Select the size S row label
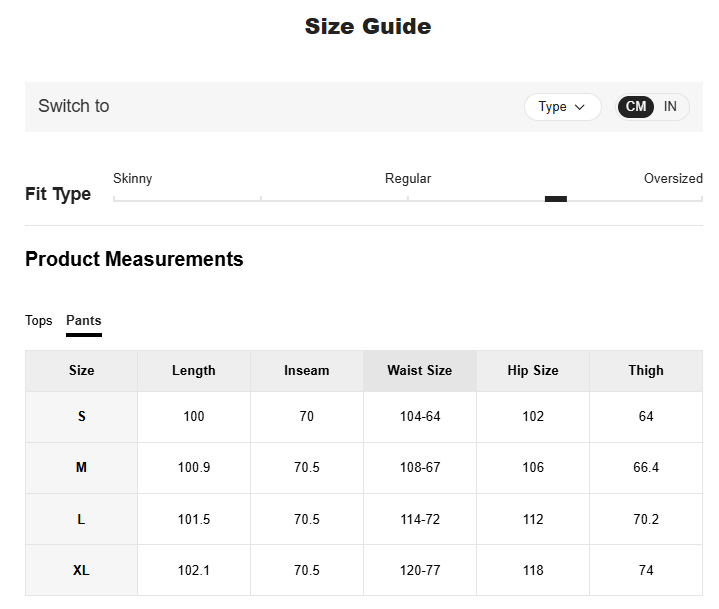The width and height of the screenshot is (719, 609). pyautogui.click(x=82, y=417)
